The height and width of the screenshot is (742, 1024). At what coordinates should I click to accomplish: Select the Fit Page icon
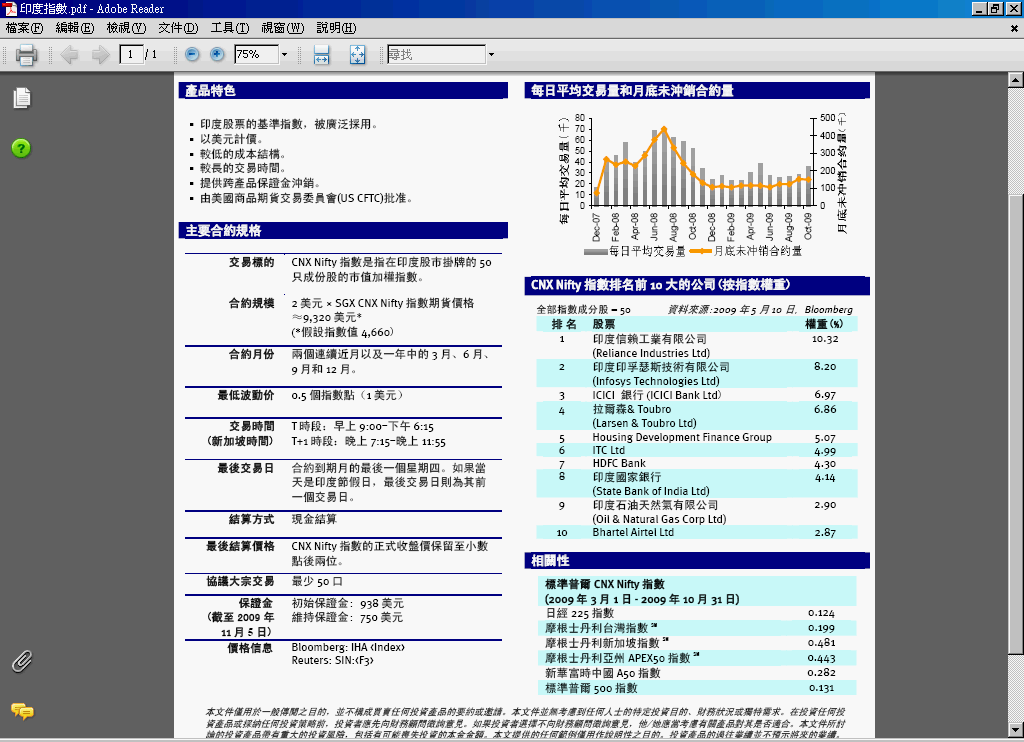pyautogui.click(x=357, y=55)
